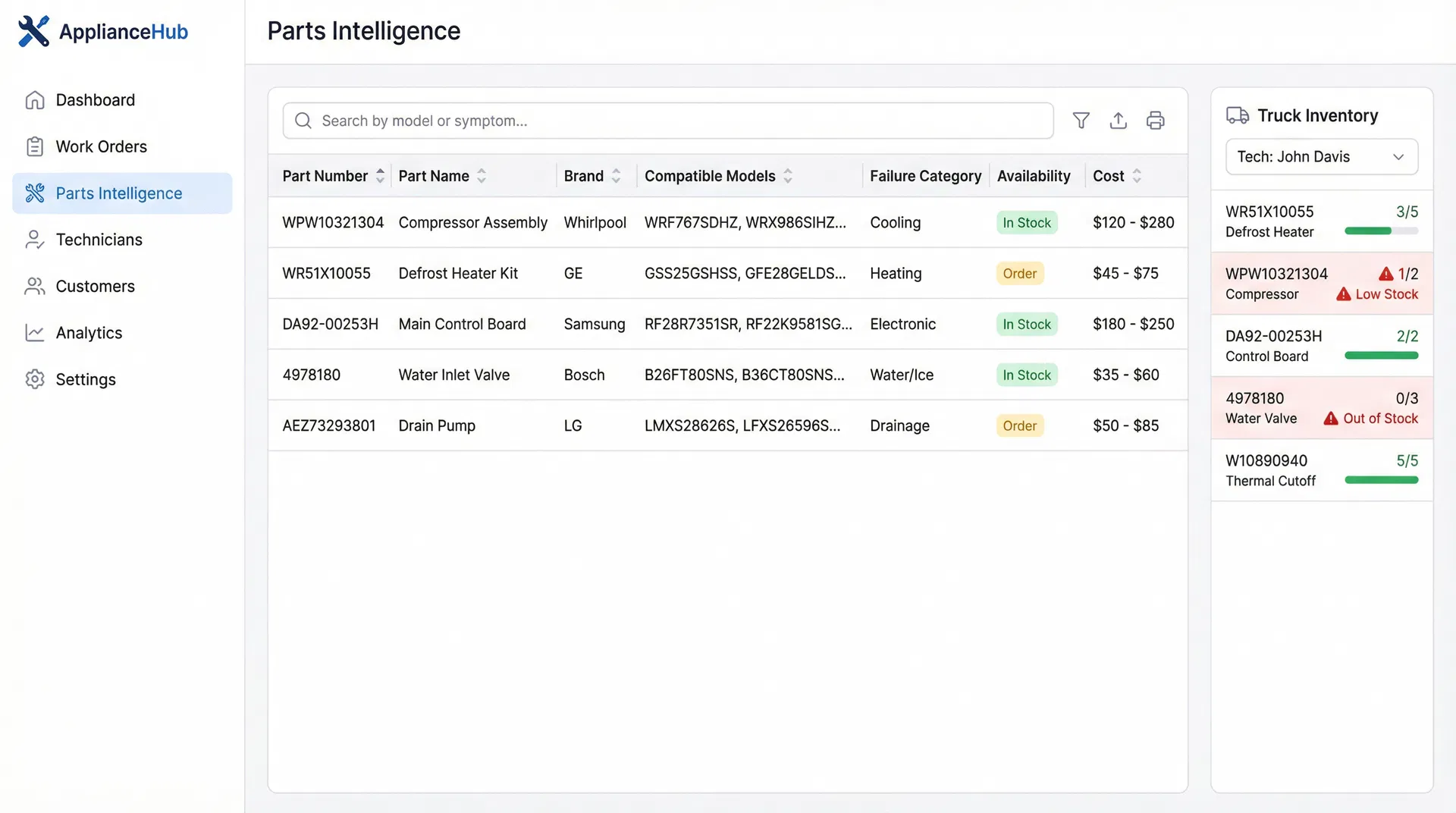Screen dimensions: 1456x813
Task: Click the In Stock badge for Water Inlet Valve
Action: tap(1026, 375)
